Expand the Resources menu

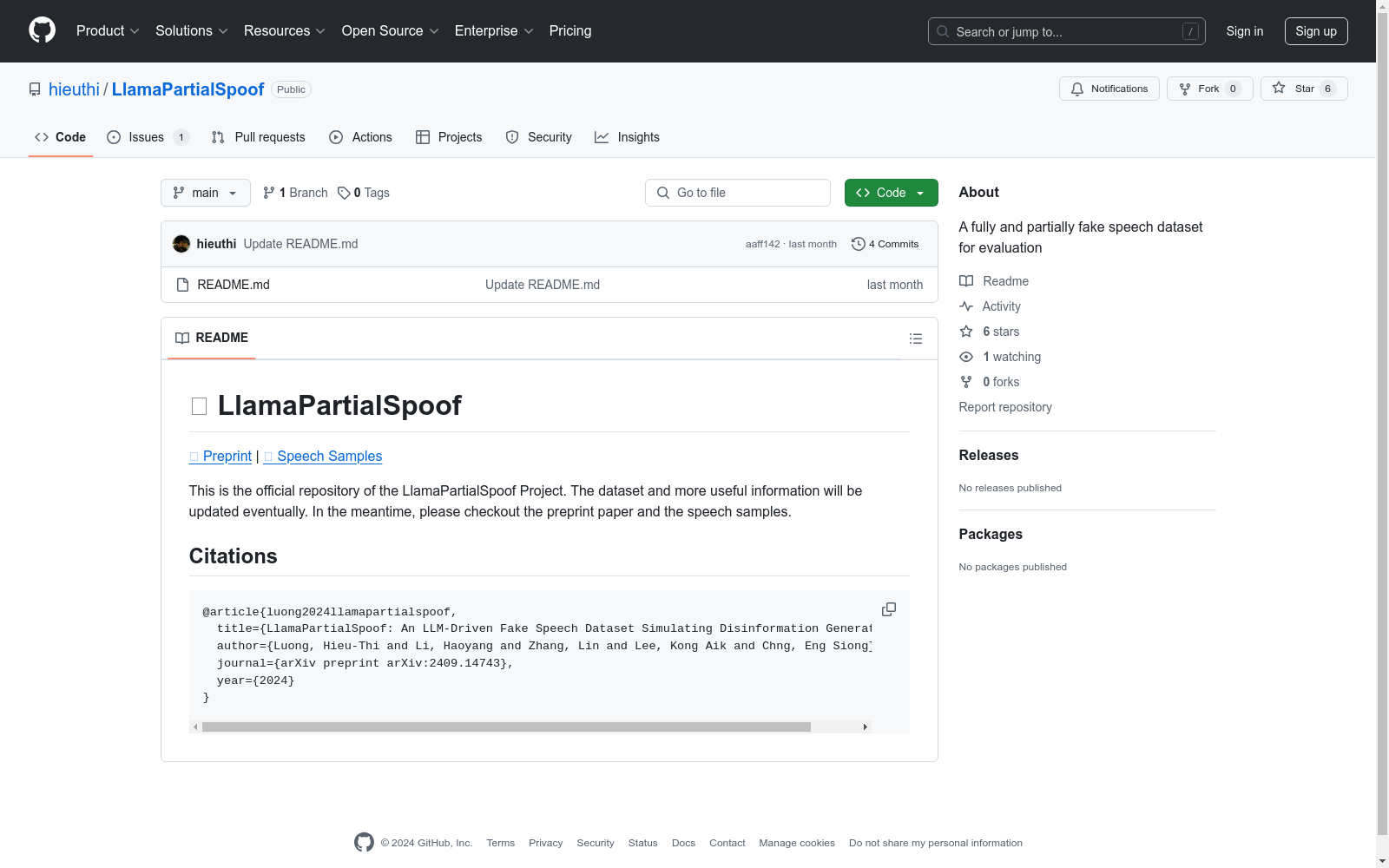pos(285,31)
